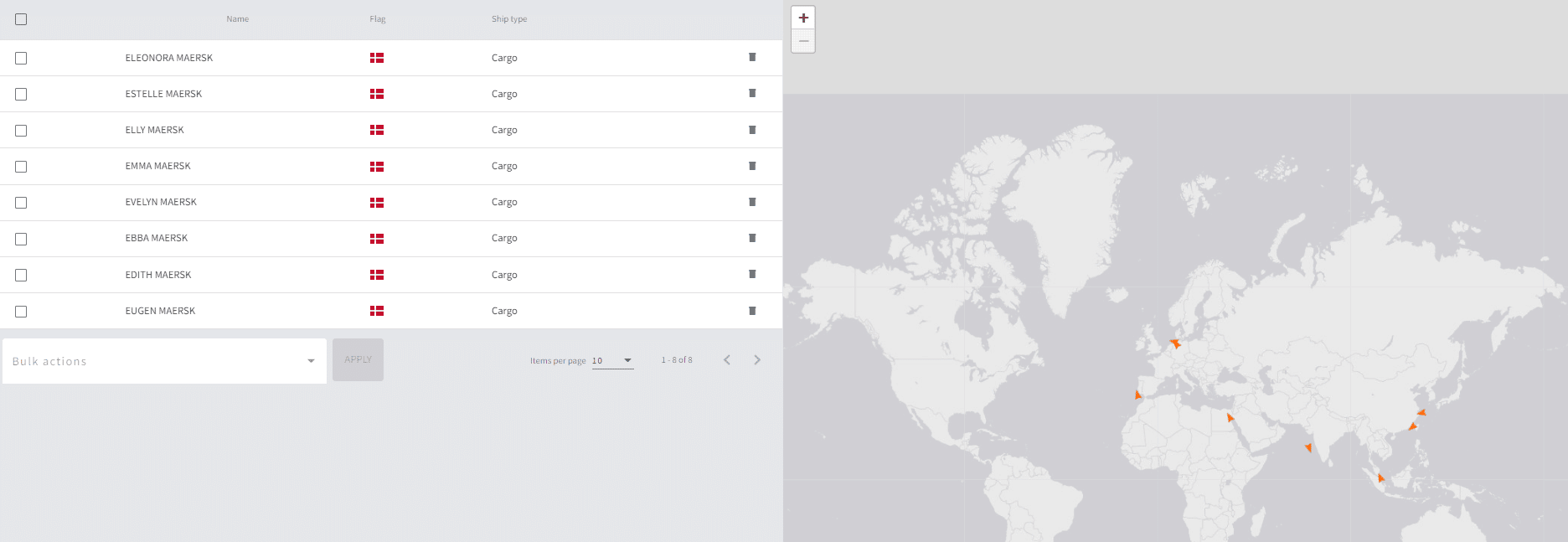Mark the EVELYN MAERSK checkbox
This screenshot has height=542, width=1568.
(x=21, y=203)
